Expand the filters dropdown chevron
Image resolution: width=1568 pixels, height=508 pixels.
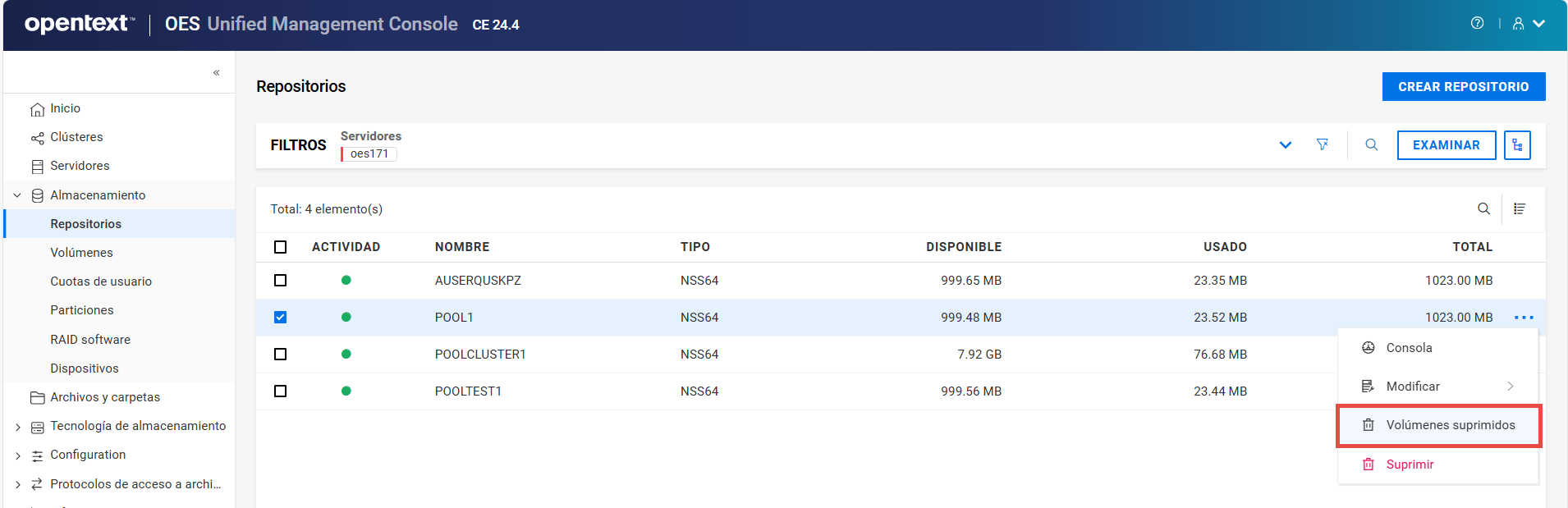tap(1286, 145)
